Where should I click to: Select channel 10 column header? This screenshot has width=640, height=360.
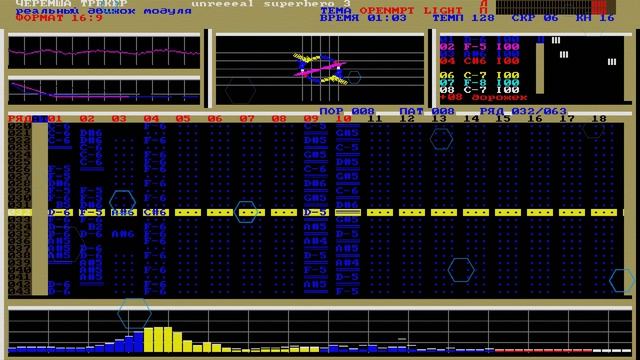(343, 119)
